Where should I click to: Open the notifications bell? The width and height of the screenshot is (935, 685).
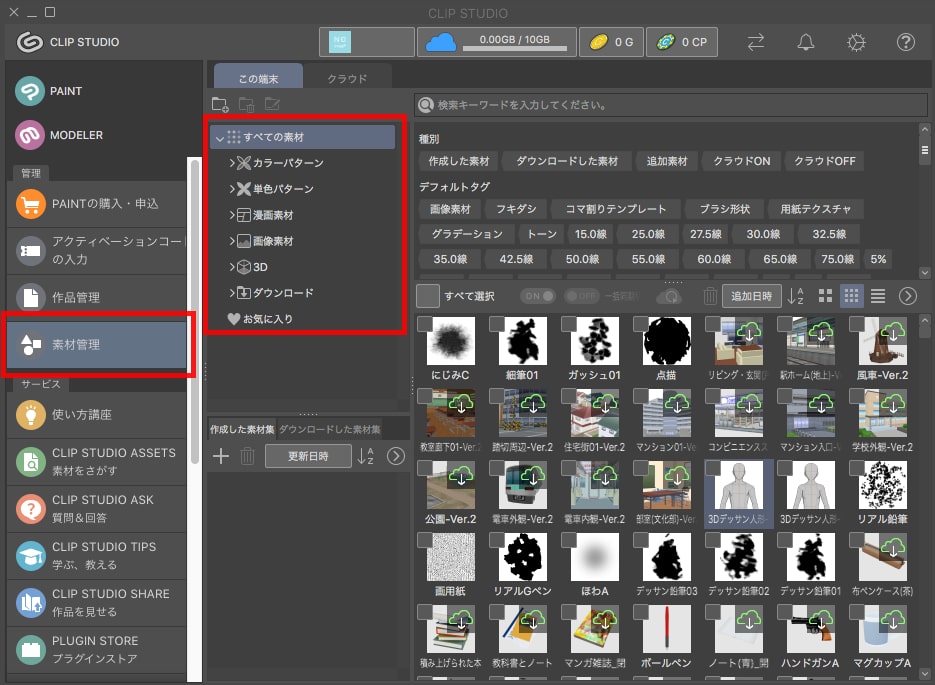coord(806,42)
